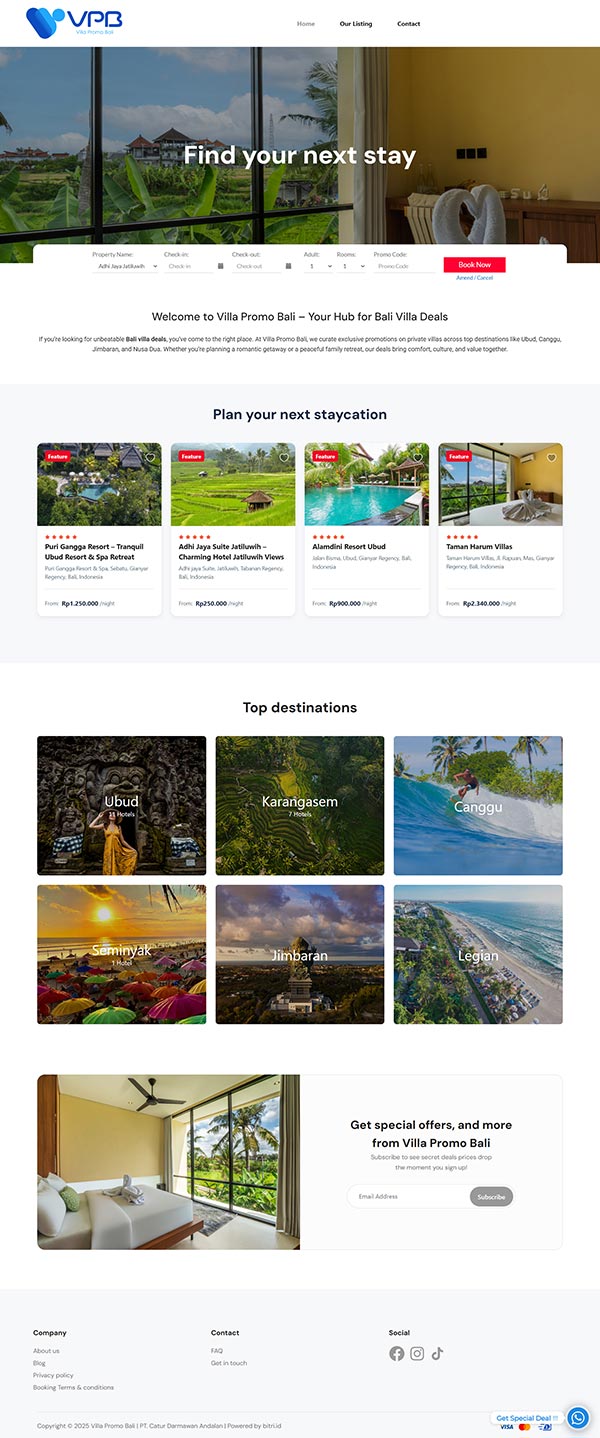
Task: Open the Check-out calendar icon
Action: pos(288,266)
